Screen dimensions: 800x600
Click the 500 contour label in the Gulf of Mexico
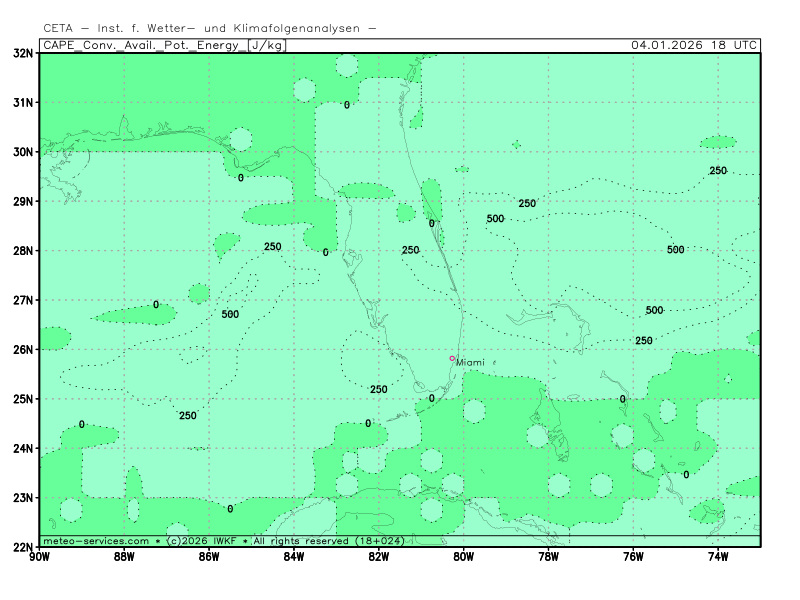[x=230, y=314]
